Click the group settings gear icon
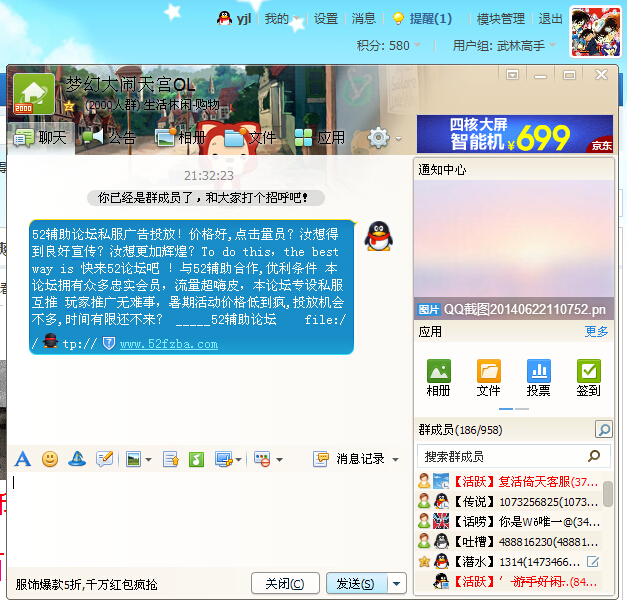The image size is (627, 600). (378, 138)
